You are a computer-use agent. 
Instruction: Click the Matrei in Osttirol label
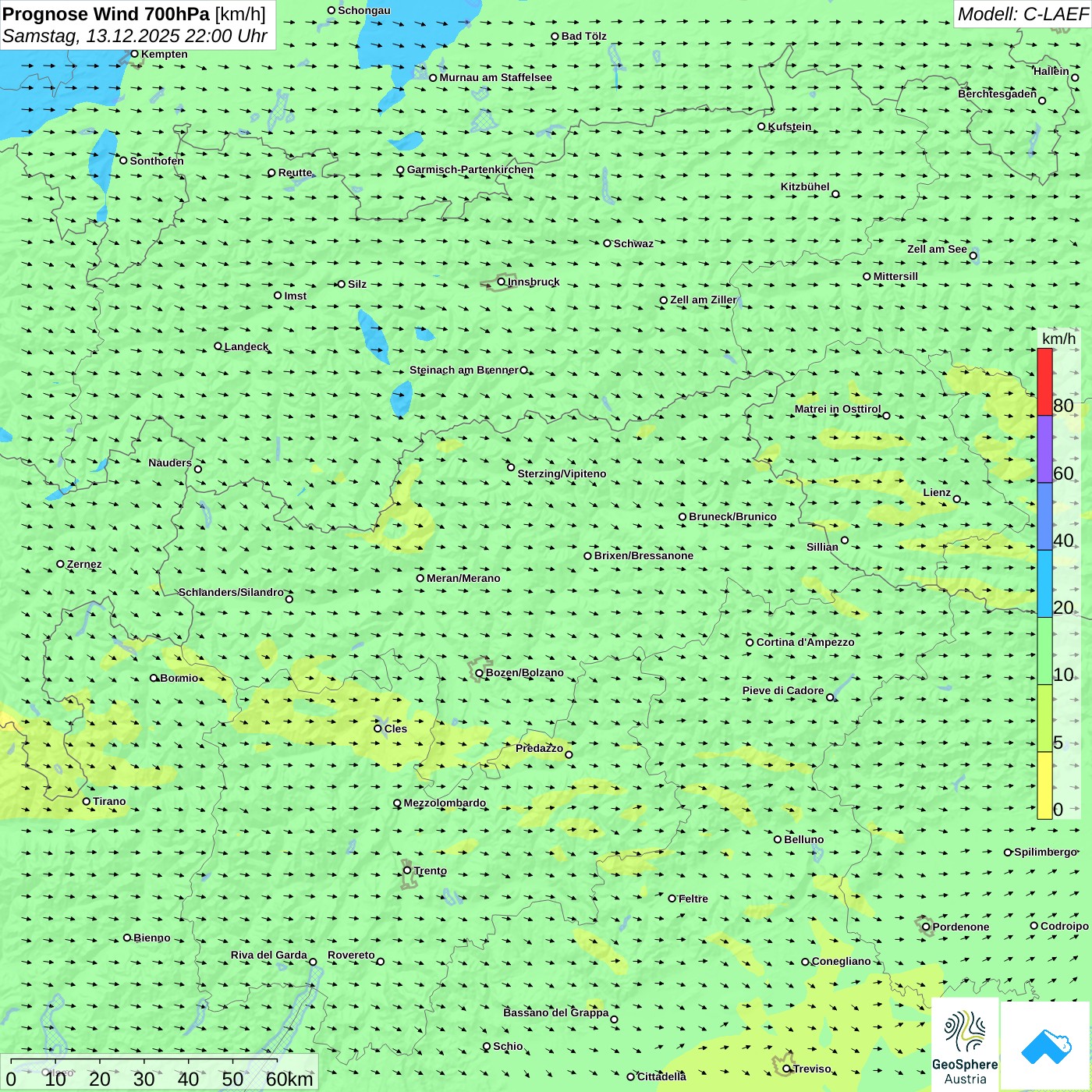(x=838, y=409)
